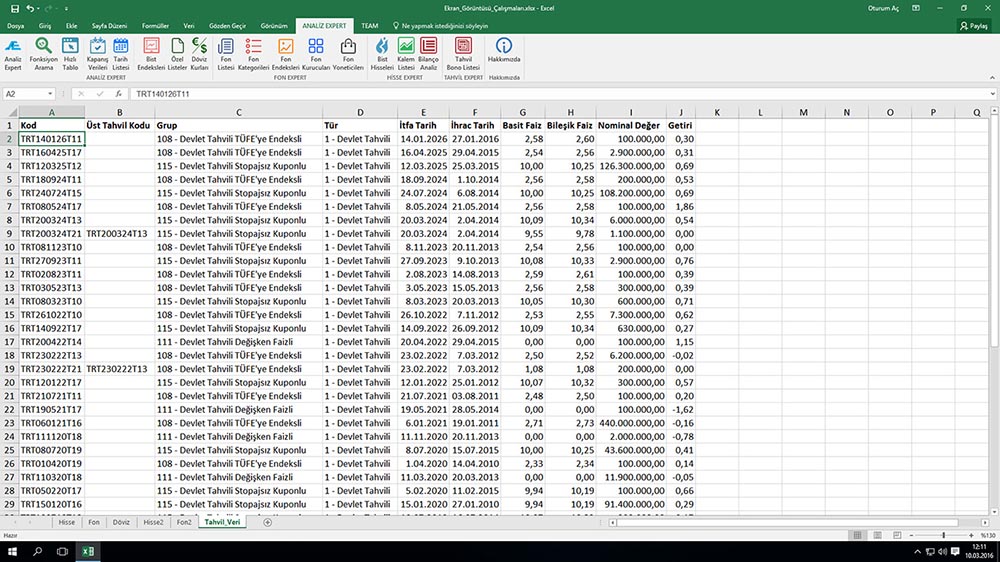Select all cells with corner button
1000x562 pixels.
coord(12,112)
